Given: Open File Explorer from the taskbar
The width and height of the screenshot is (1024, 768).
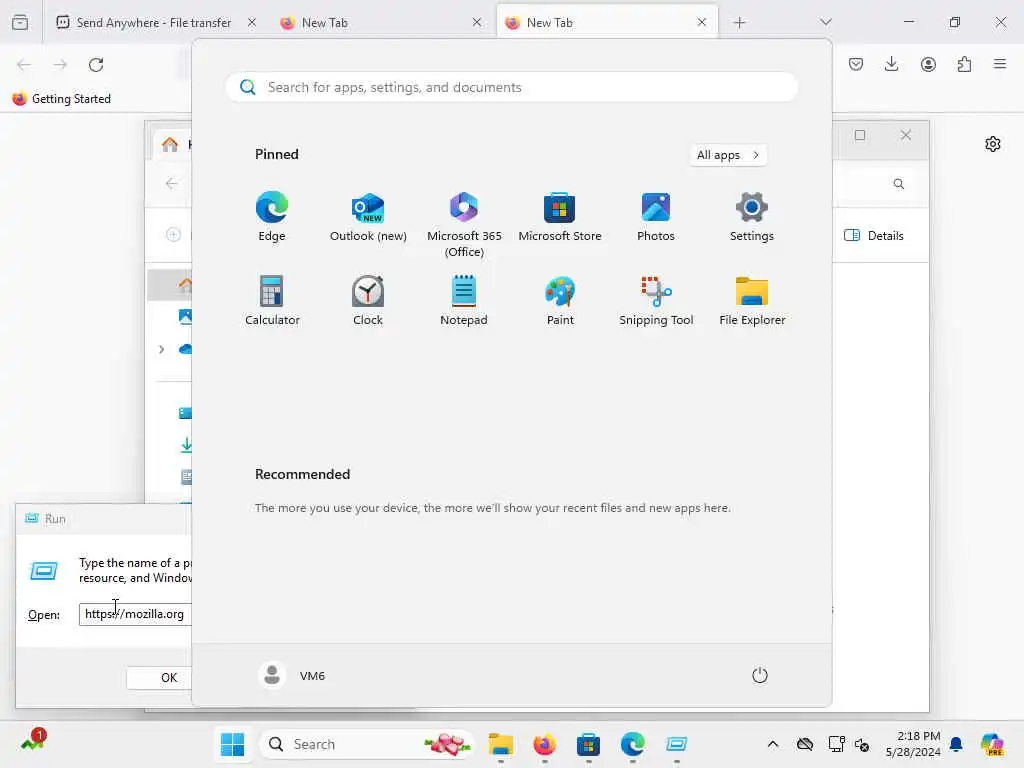Looking at the screenshot, I should click(501, 744).
